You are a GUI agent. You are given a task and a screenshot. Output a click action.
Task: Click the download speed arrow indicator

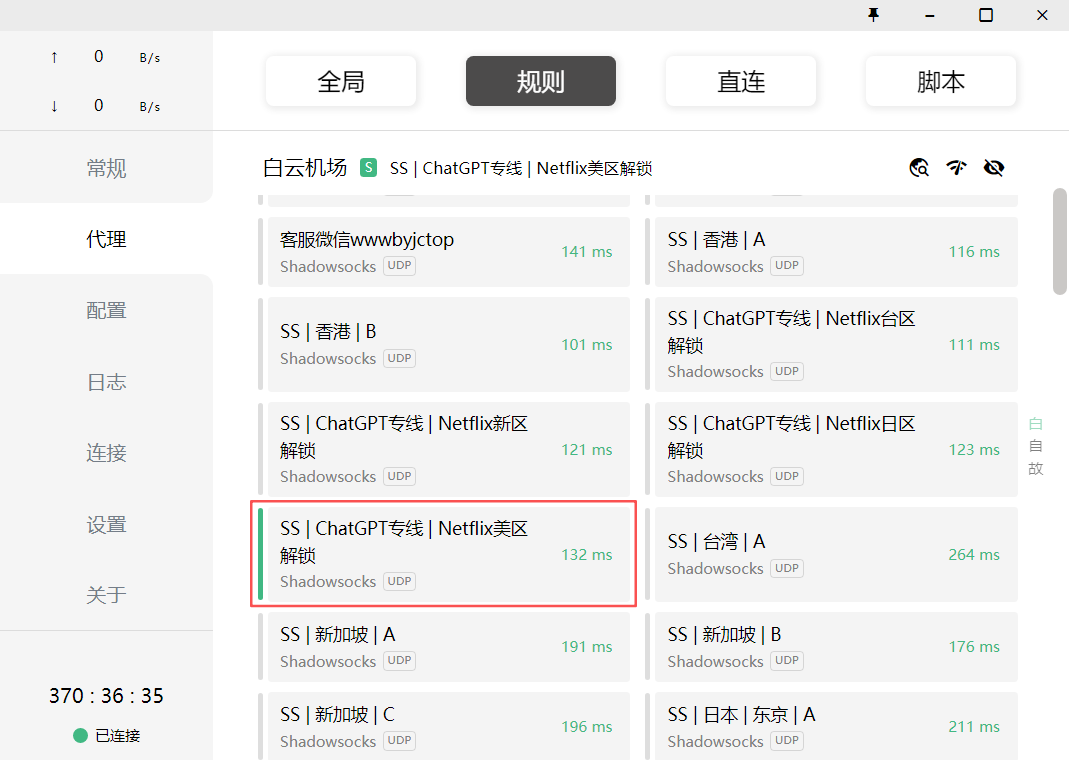point(54,106)
